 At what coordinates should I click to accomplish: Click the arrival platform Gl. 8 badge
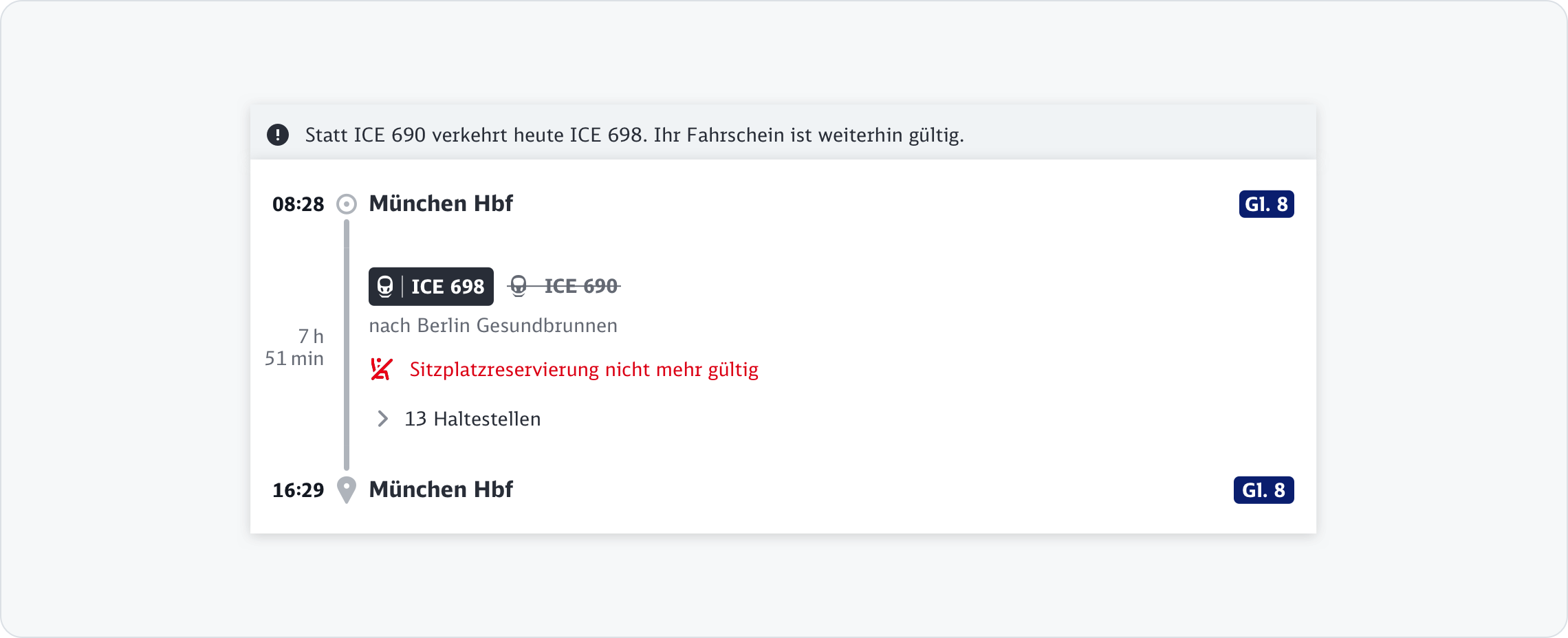pos(1263,490)
